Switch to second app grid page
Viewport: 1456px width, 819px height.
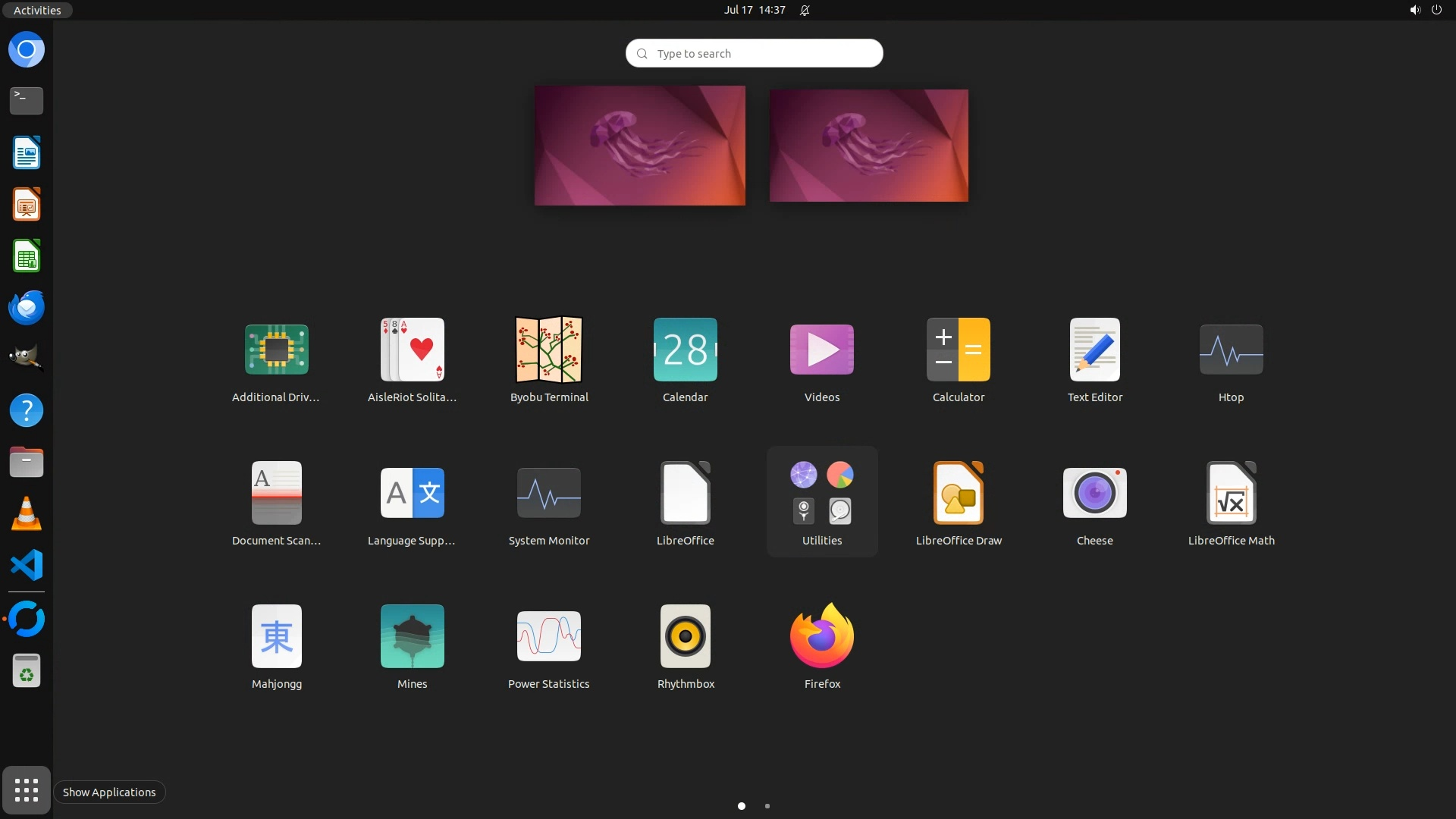767,806
